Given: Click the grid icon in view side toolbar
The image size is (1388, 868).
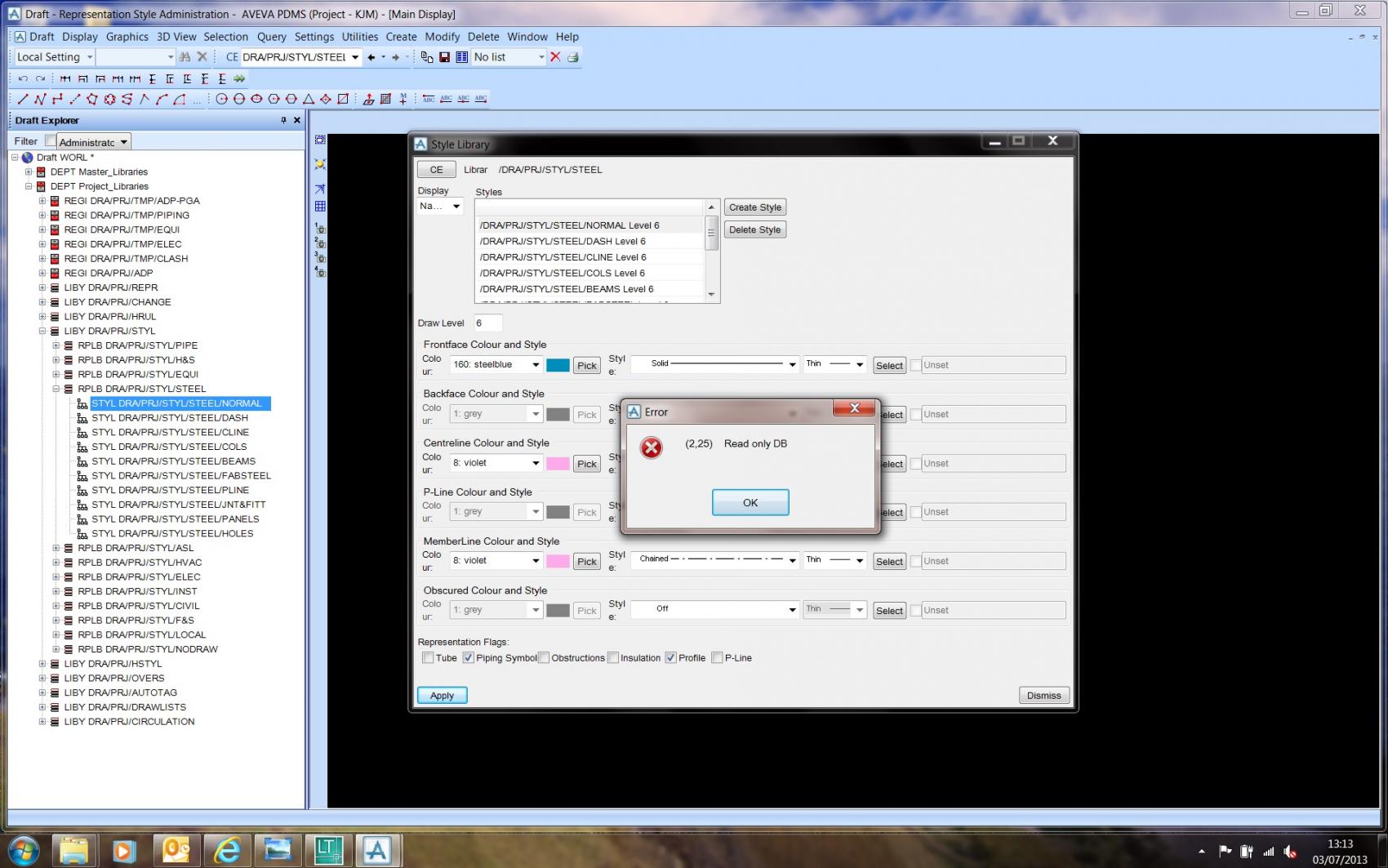Looking at the screenshot, I should (320, 206).
